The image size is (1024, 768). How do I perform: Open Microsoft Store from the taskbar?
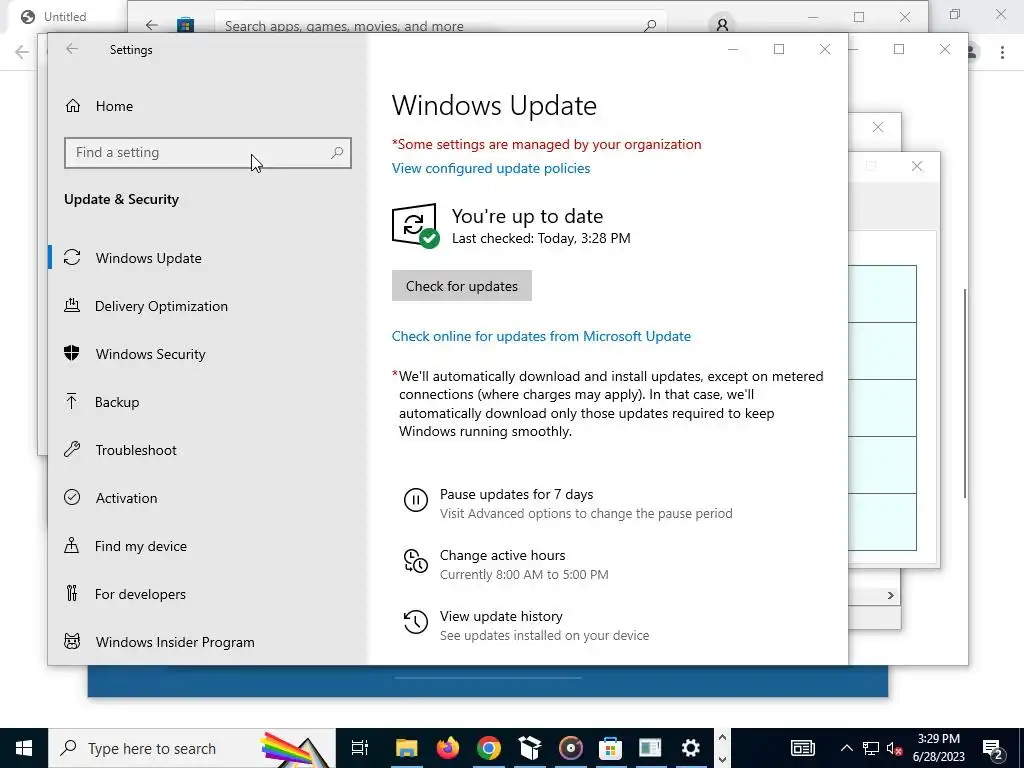pyautogui.click(x=610, y=748)
